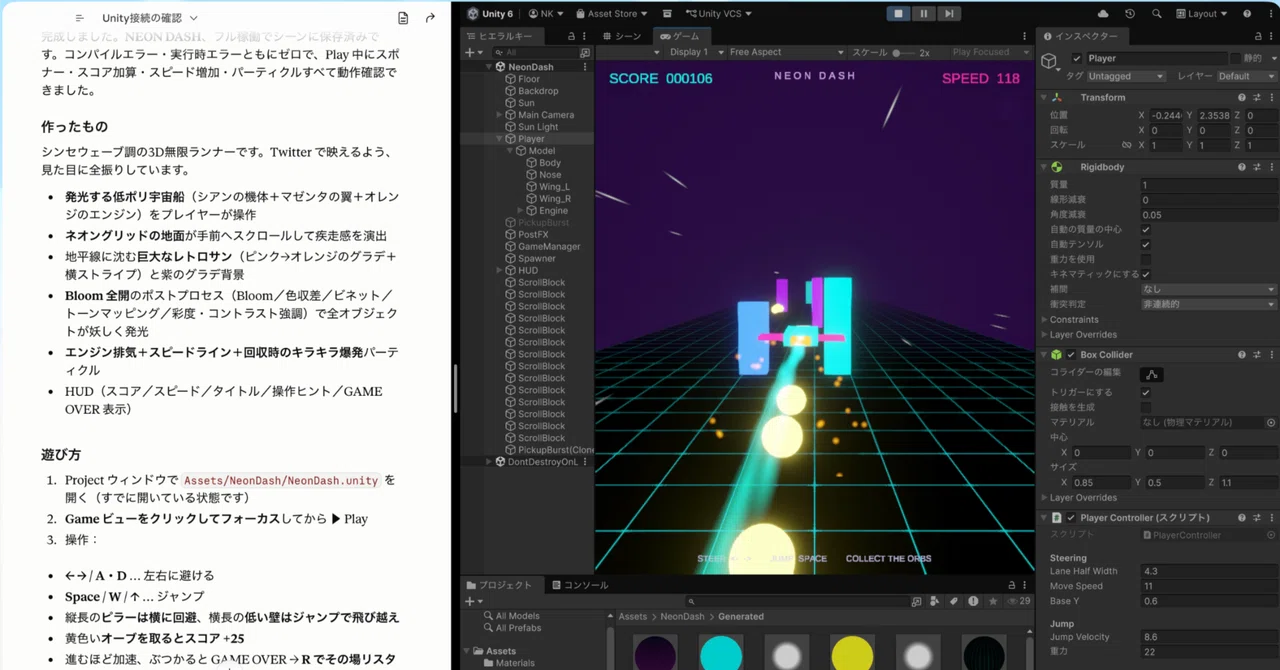Open Transform component help icon
1280x670 pixels.
tap(1242, 97)
